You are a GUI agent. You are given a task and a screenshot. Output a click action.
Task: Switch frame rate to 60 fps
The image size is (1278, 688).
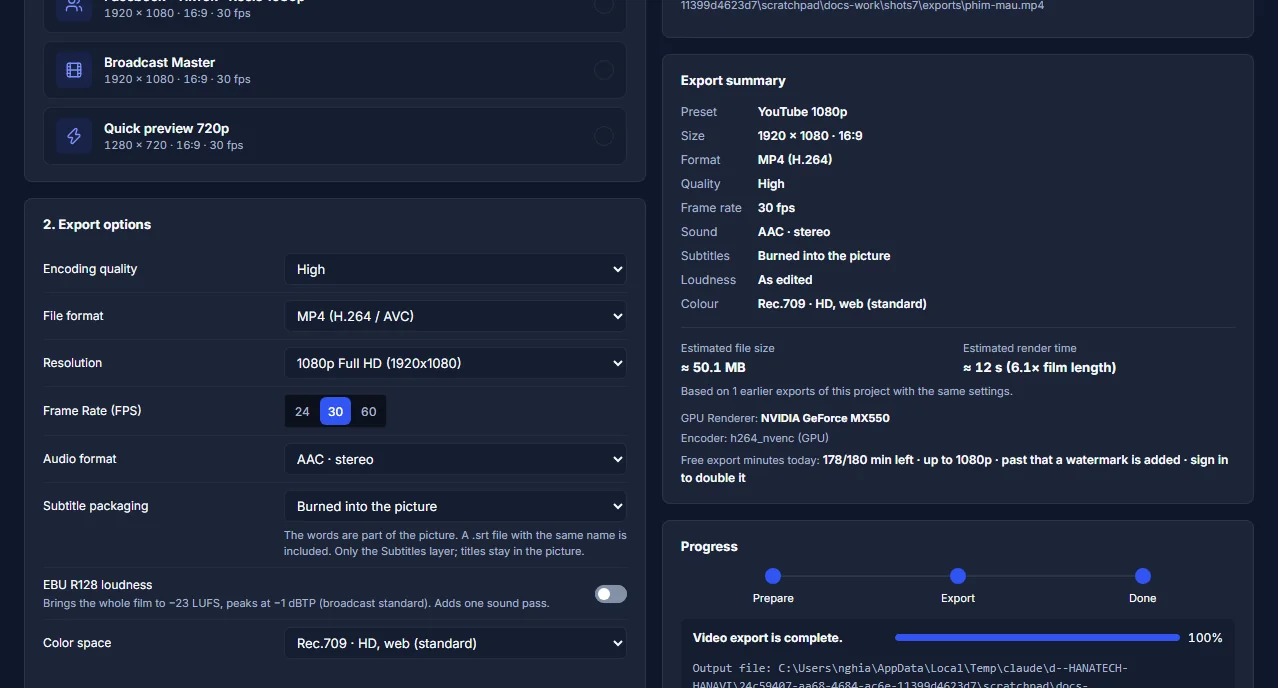point(369,411)
